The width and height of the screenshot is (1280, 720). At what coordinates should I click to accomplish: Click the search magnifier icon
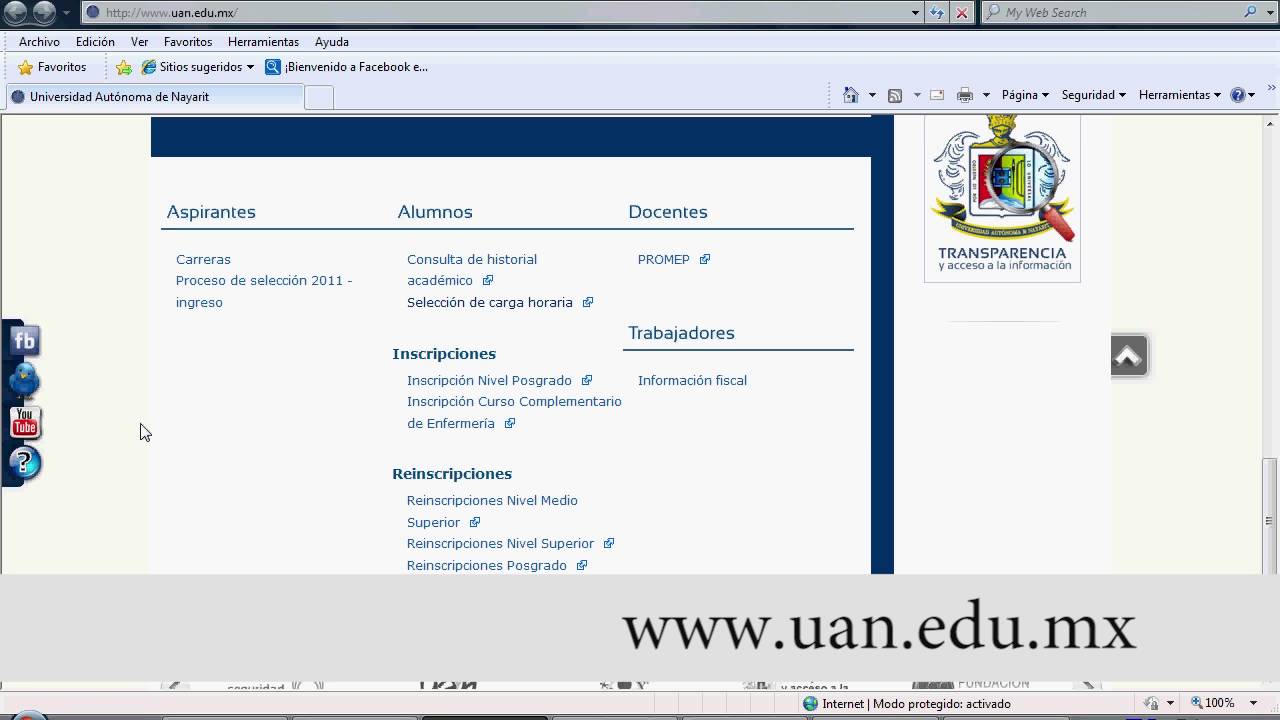[x=1250, y=12]
